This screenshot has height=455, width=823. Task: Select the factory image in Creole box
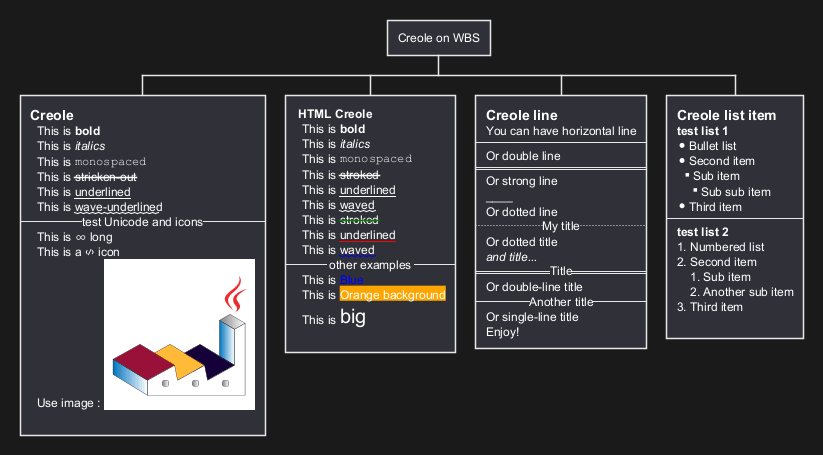pos(179,334)
